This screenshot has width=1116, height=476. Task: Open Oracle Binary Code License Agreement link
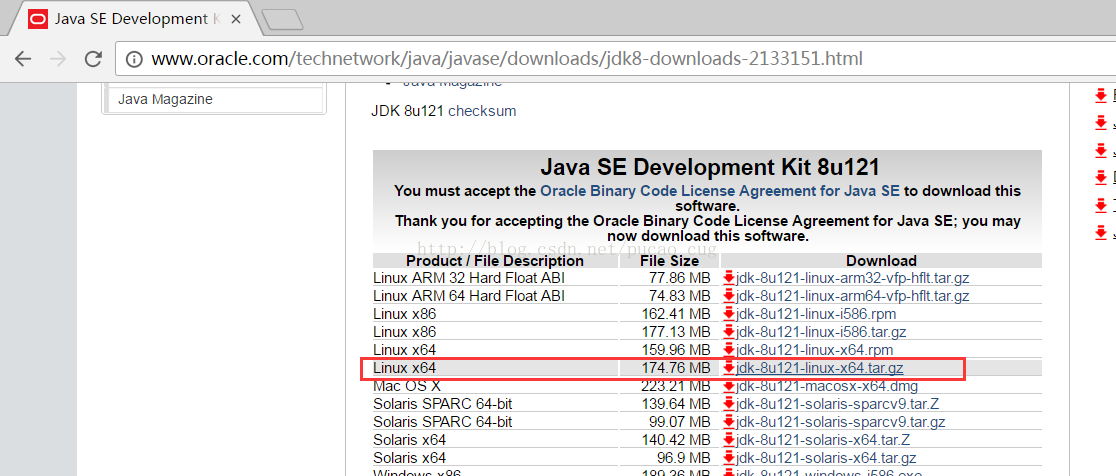click(x=720, y=190)
